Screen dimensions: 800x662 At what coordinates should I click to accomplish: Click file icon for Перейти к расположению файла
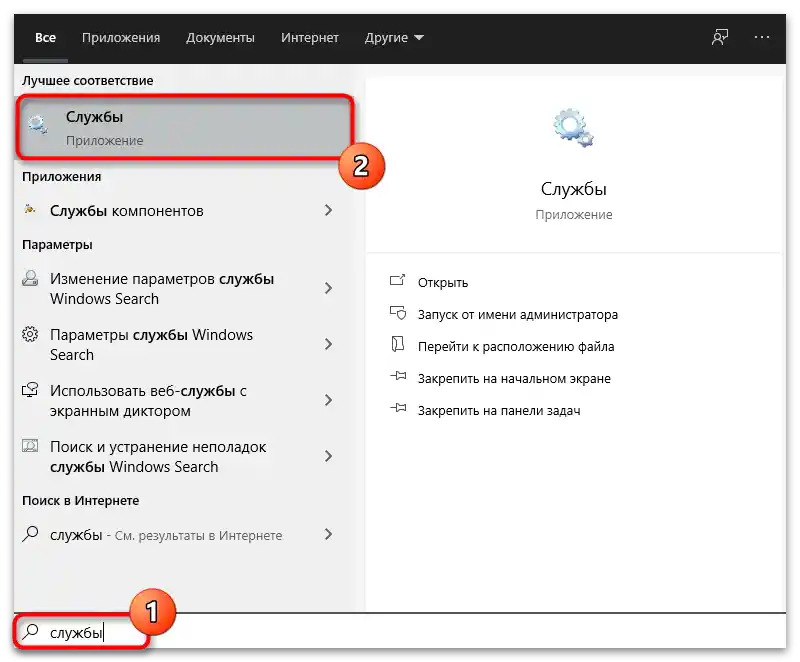397,344
